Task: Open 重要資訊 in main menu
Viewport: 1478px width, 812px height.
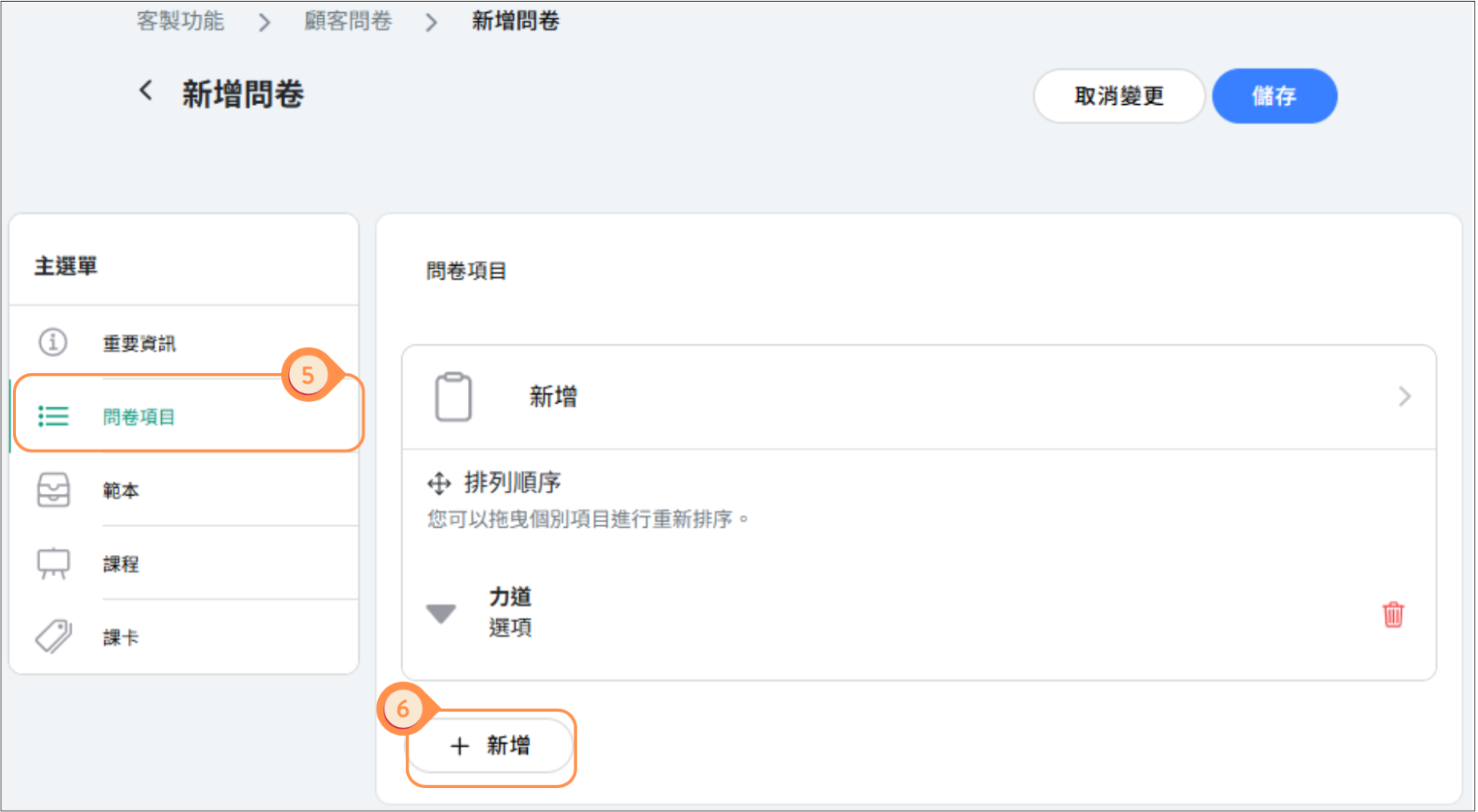Action: tap(139, 344)
